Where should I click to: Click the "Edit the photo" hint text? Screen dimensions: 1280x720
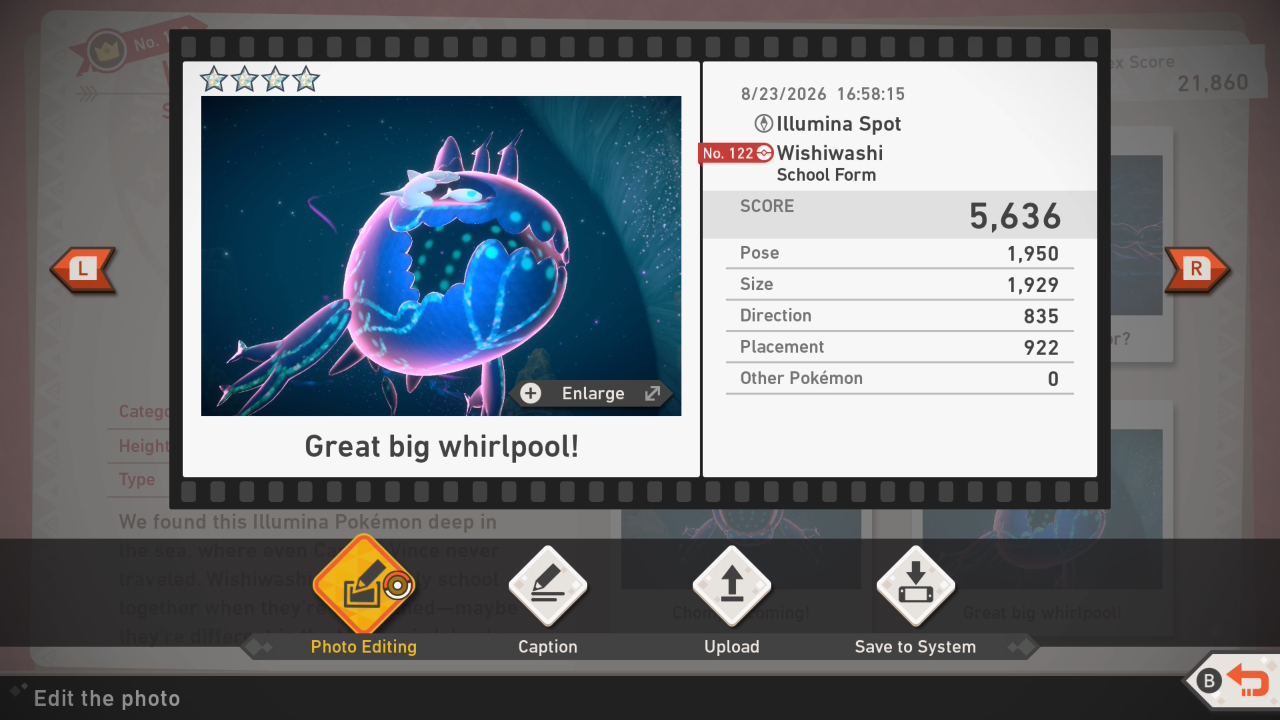107,698
